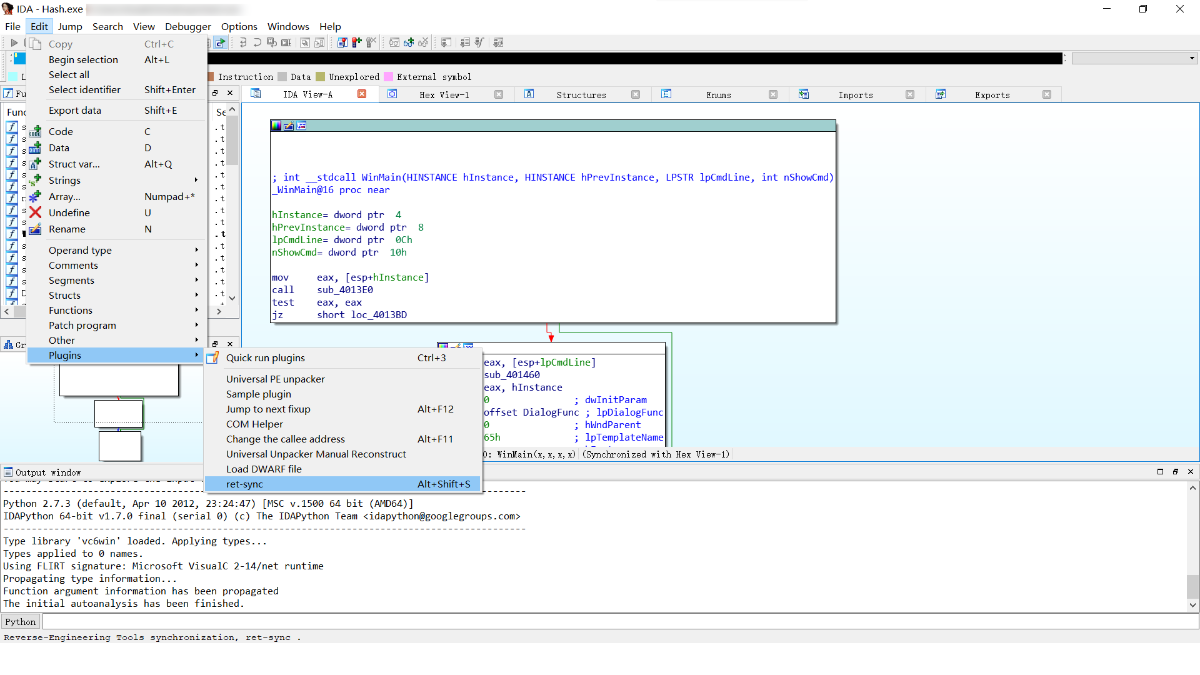The height and width of the screenshot is (675, 1200).
Task: Click the Array menu icon
Action: [x=36, y=197]
